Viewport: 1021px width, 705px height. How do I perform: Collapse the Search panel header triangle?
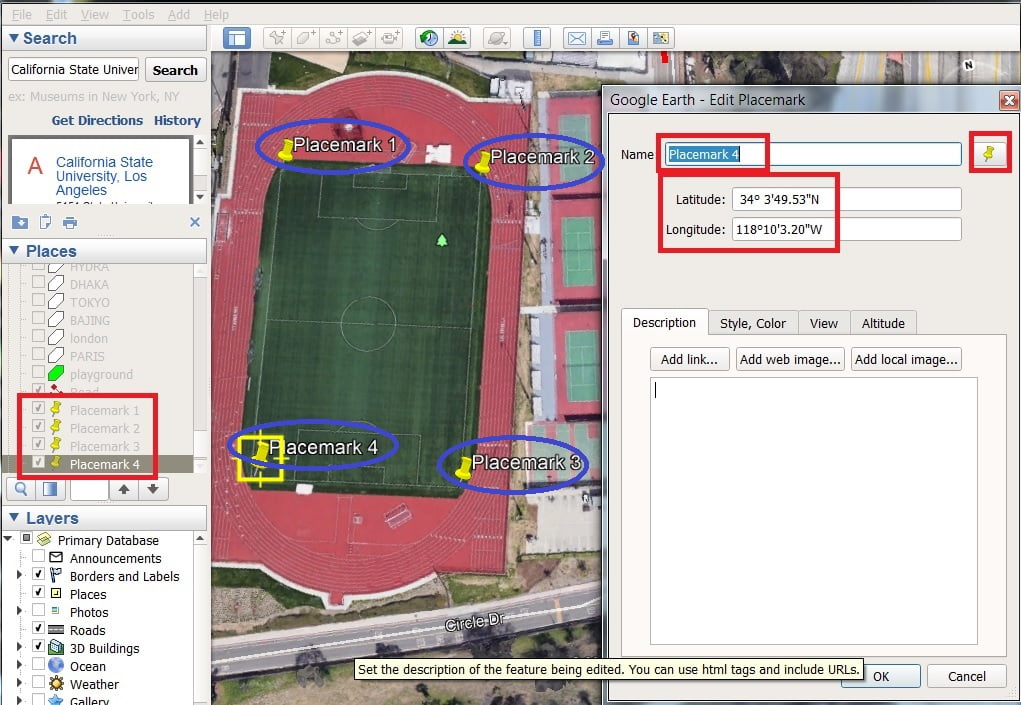coord(14,38)
